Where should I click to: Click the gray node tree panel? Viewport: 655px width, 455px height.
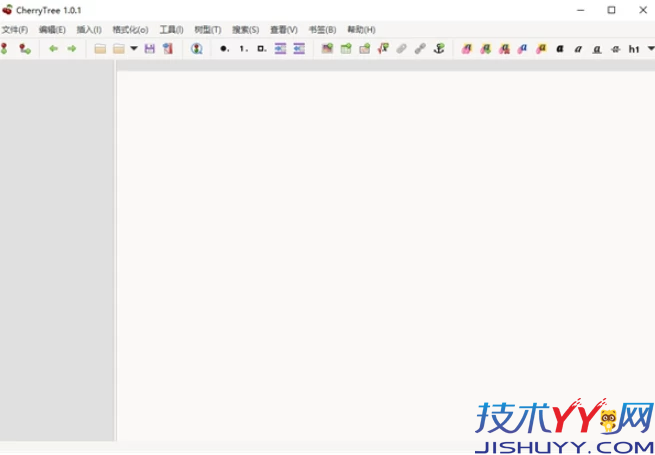coord(57,250)
